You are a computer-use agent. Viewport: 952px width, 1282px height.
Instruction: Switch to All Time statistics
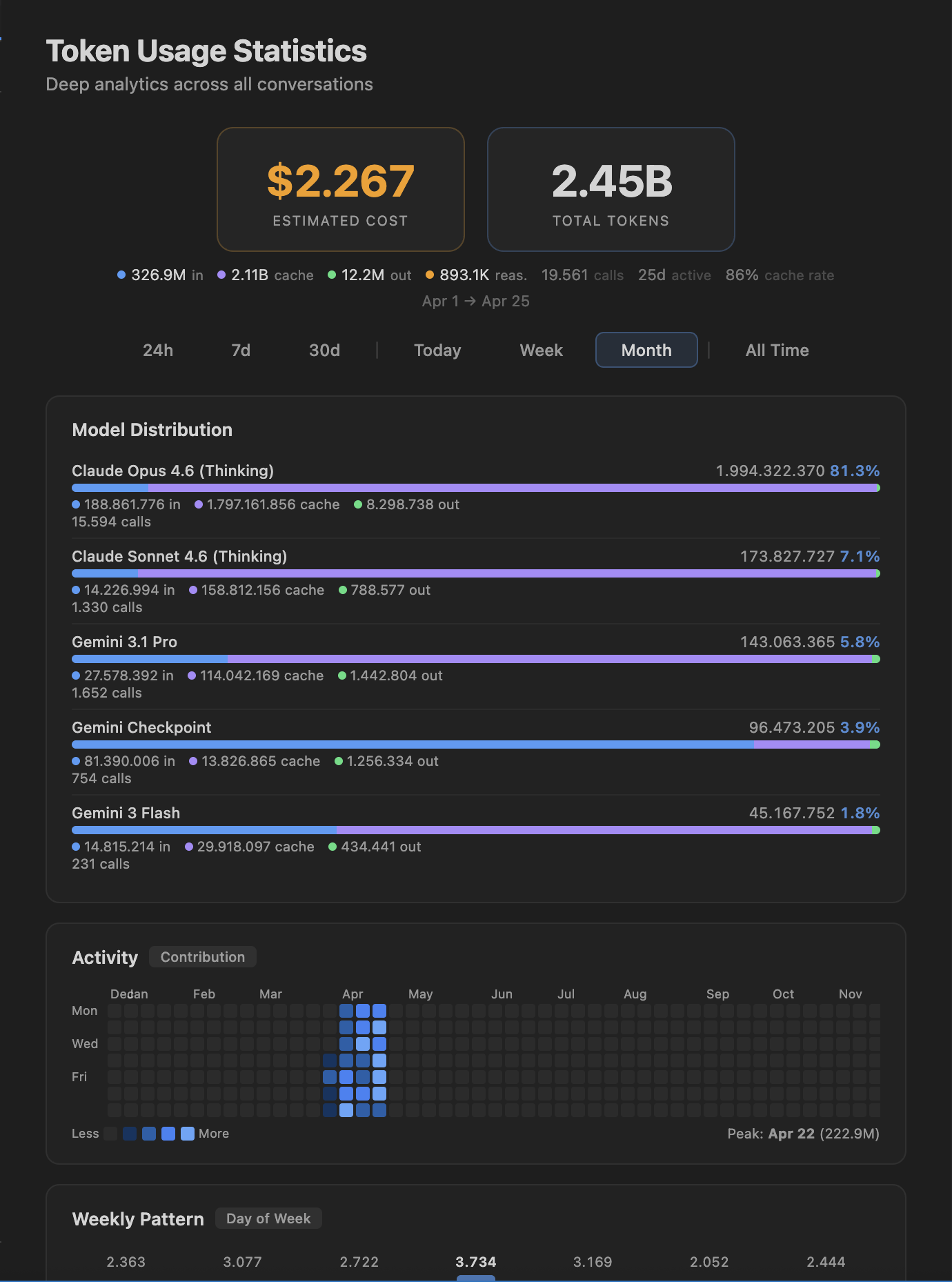click(x=777, y=350)
